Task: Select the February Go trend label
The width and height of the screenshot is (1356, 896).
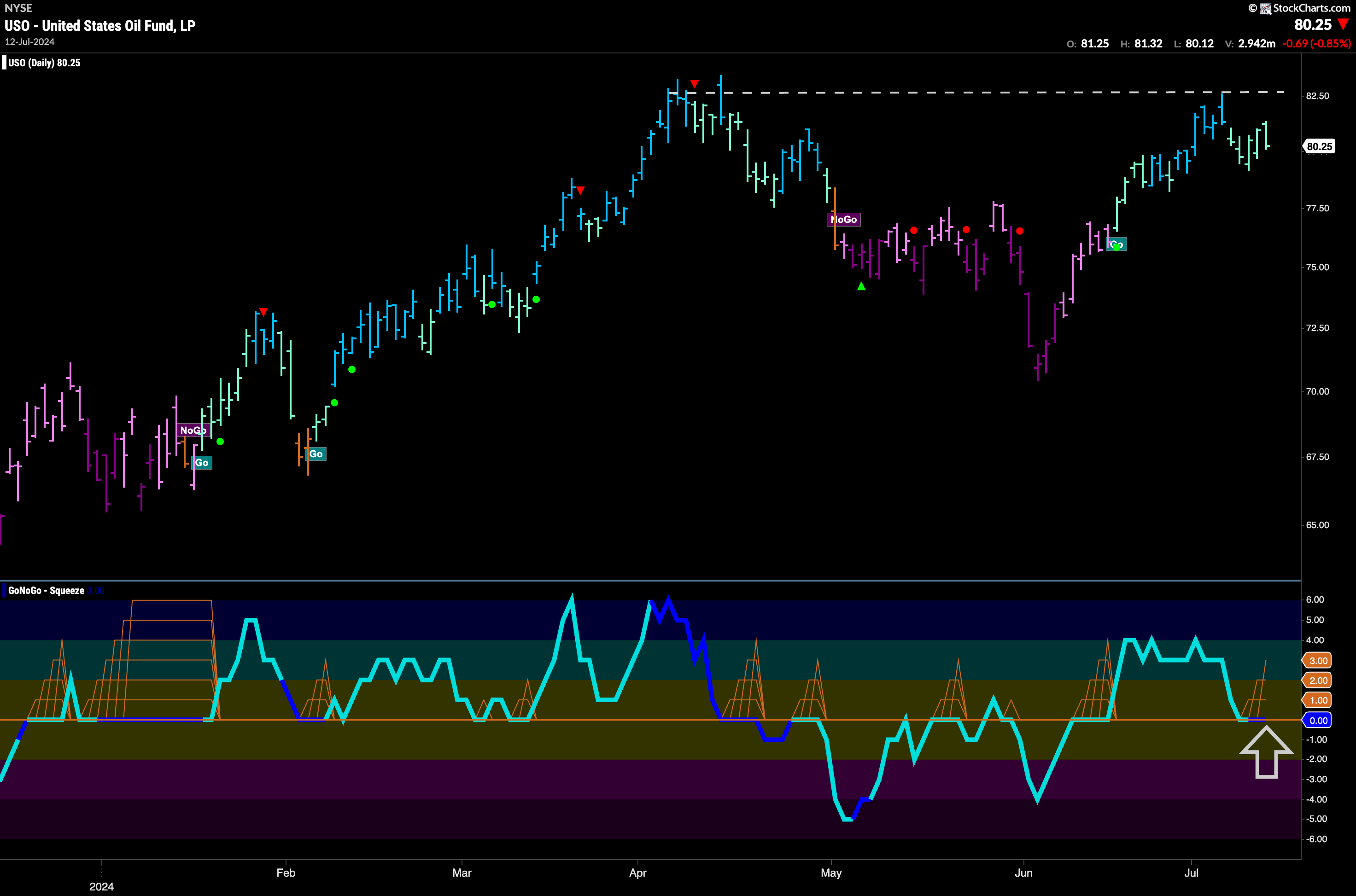Action: click(x=316, y=454)
